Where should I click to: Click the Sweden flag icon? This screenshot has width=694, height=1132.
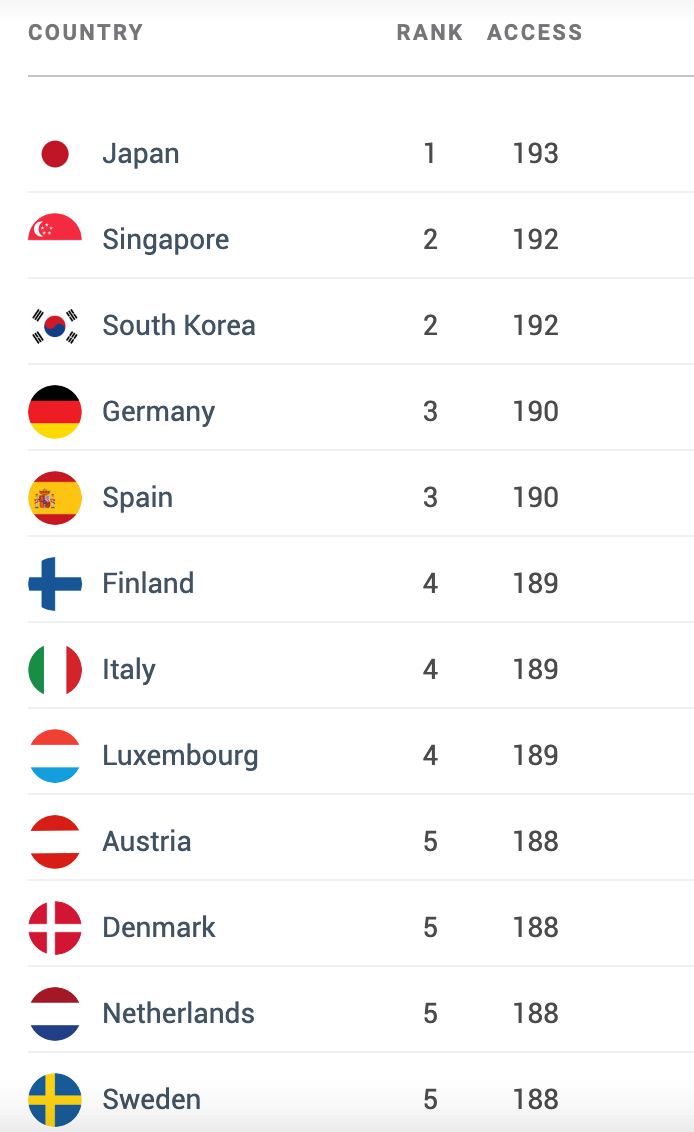click(55, 1100)
